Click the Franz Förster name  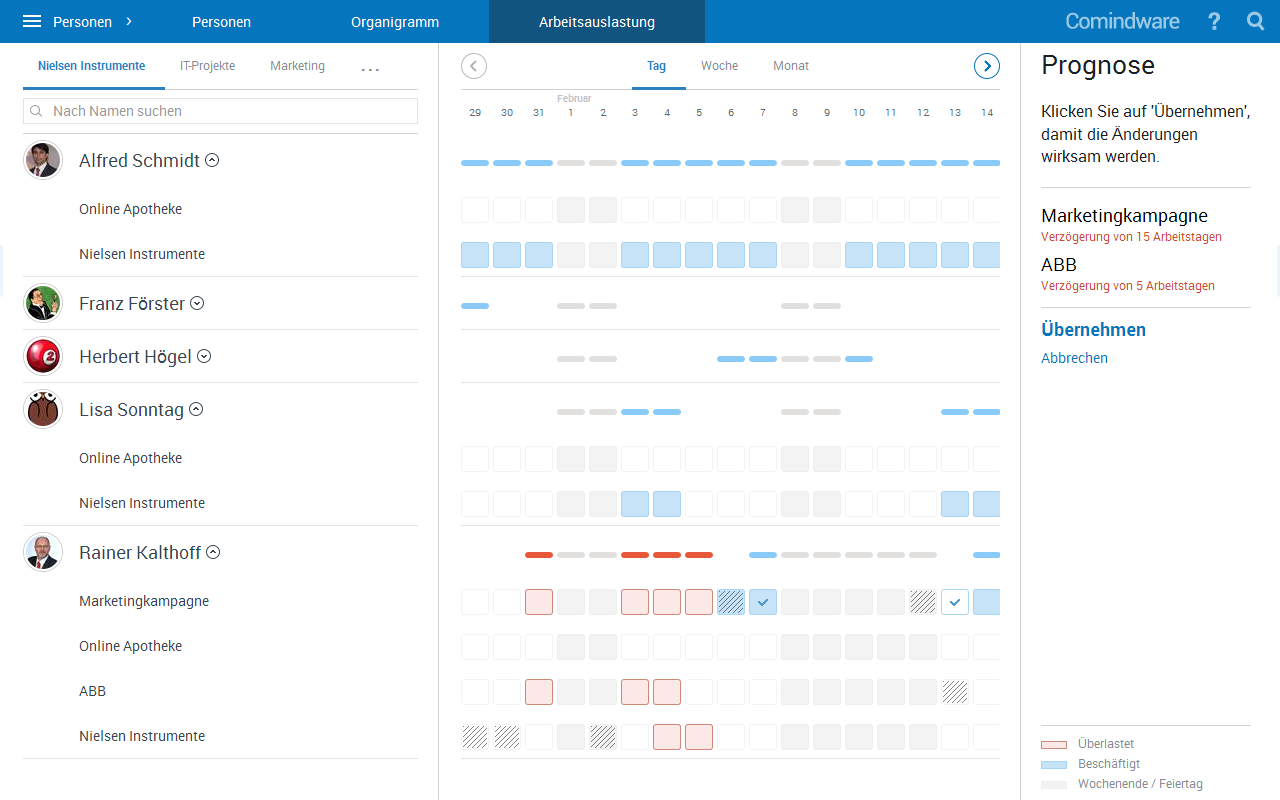(x=132, y=304)
